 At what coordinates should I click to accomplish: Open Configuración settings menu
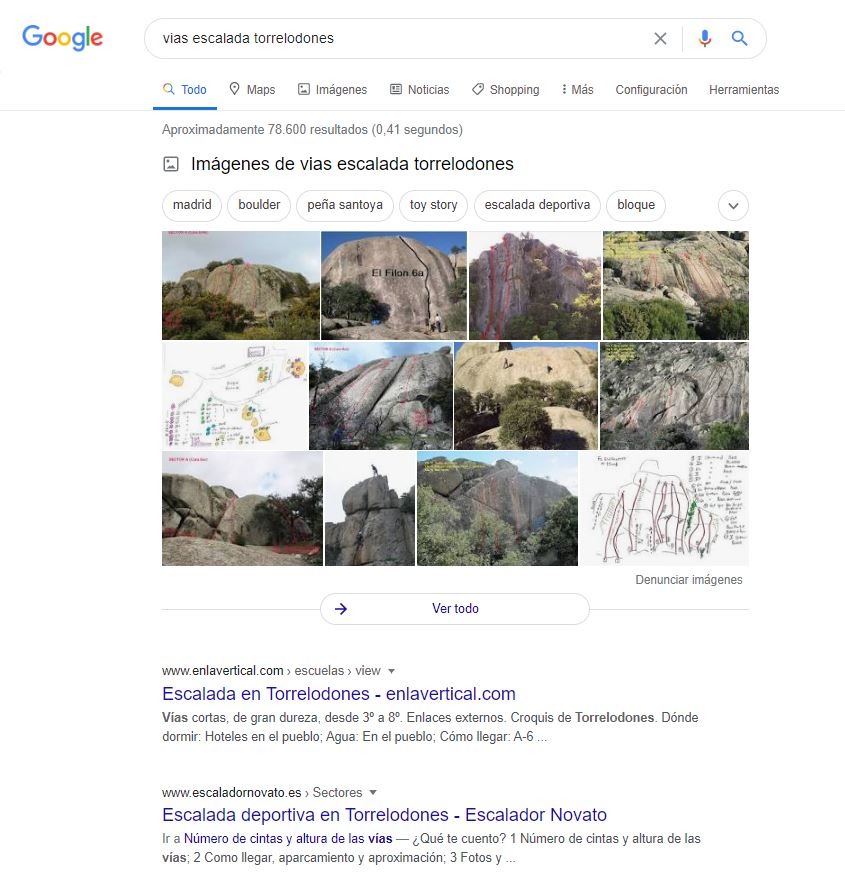pyautogui.click(x=651, y=90)
